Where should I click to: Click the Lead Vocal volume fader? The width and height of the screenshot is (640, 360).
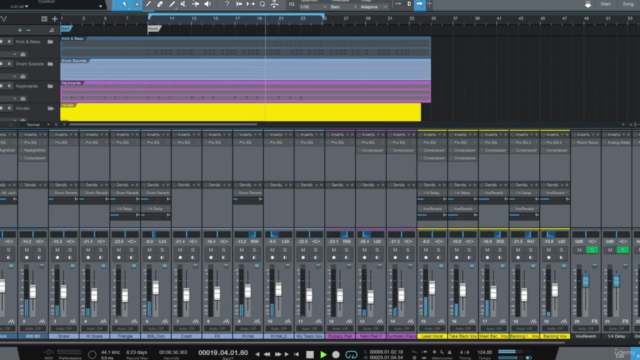[432, 287]
